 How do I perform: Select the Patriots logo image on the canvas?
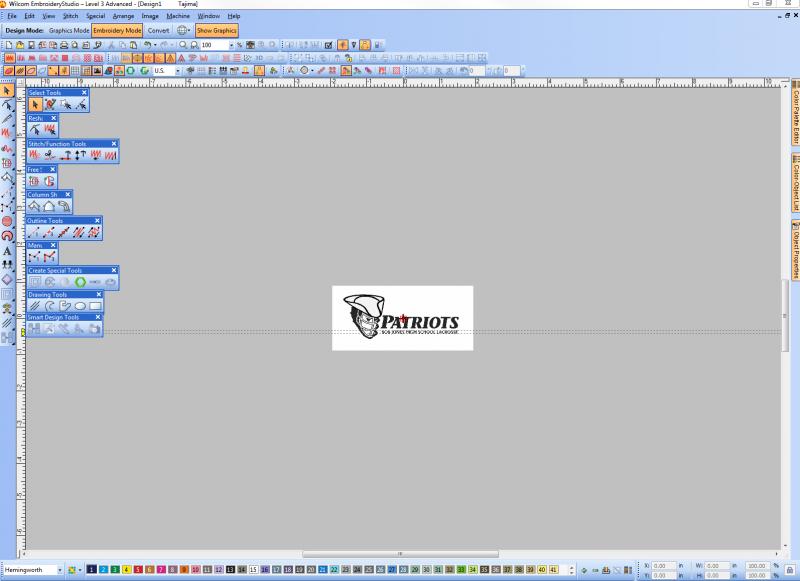pyautogui.click(x=403, y=318)
